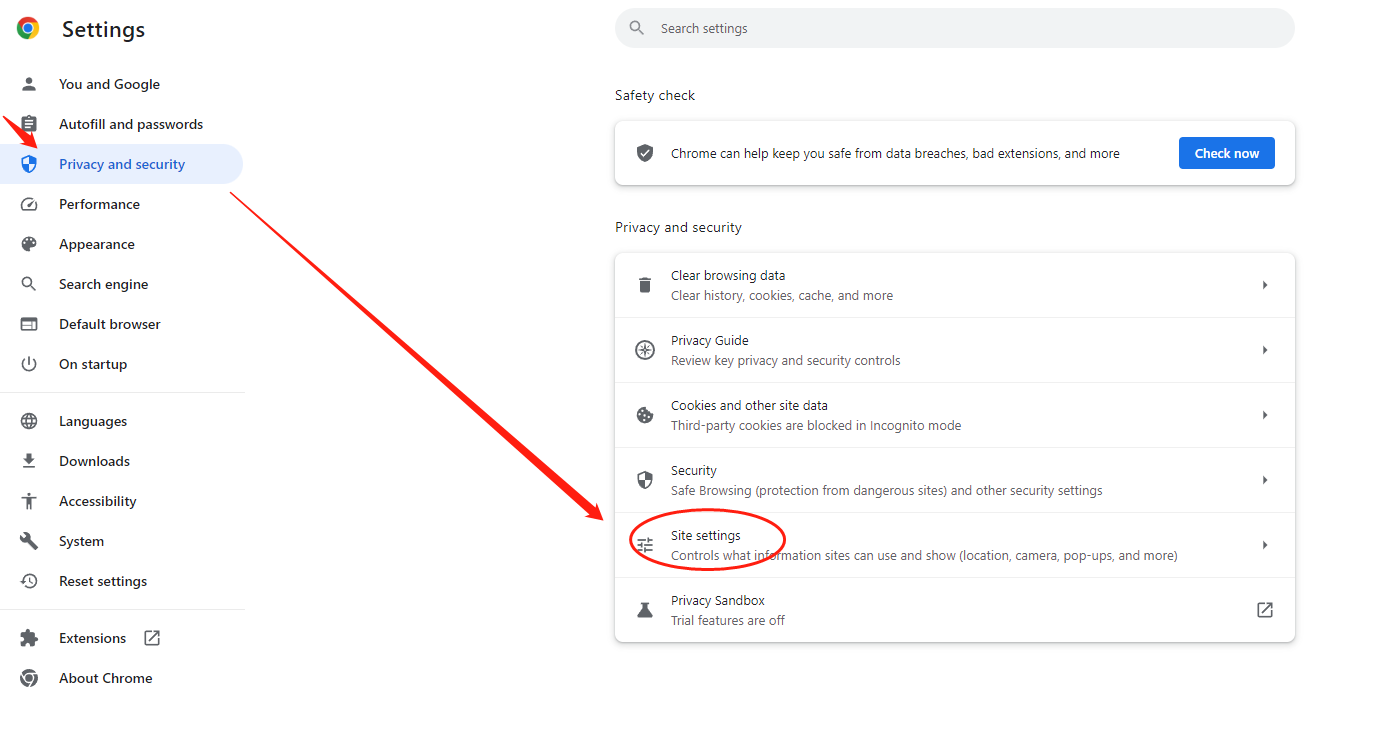Click the 'Safety check' heading

pyautogui.click(x=655, y=95)
